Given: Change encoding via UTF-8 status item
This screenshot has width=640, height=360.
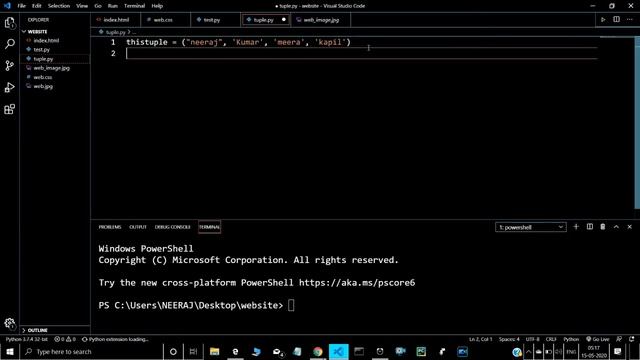Looking at the screenshot, I should [532, 339].
